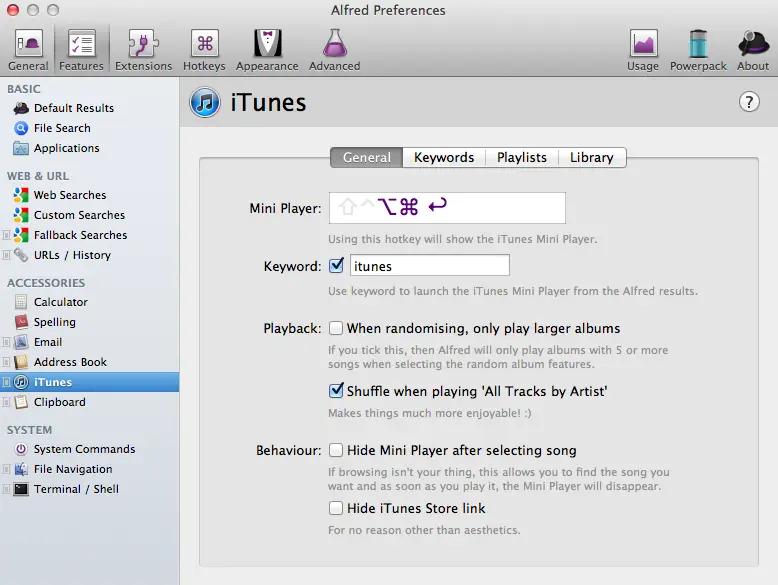The height and width of the screenshot is (585, 778).
Task: Select File Search in the sidebar
Action: [x=89, y=128]
